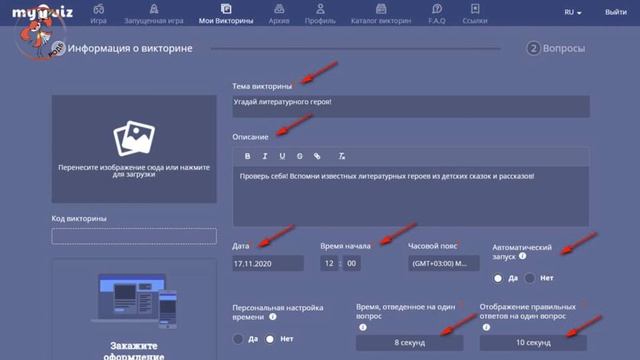
Task: Apply bold formatting in description editor
Action: pos(247,156)
